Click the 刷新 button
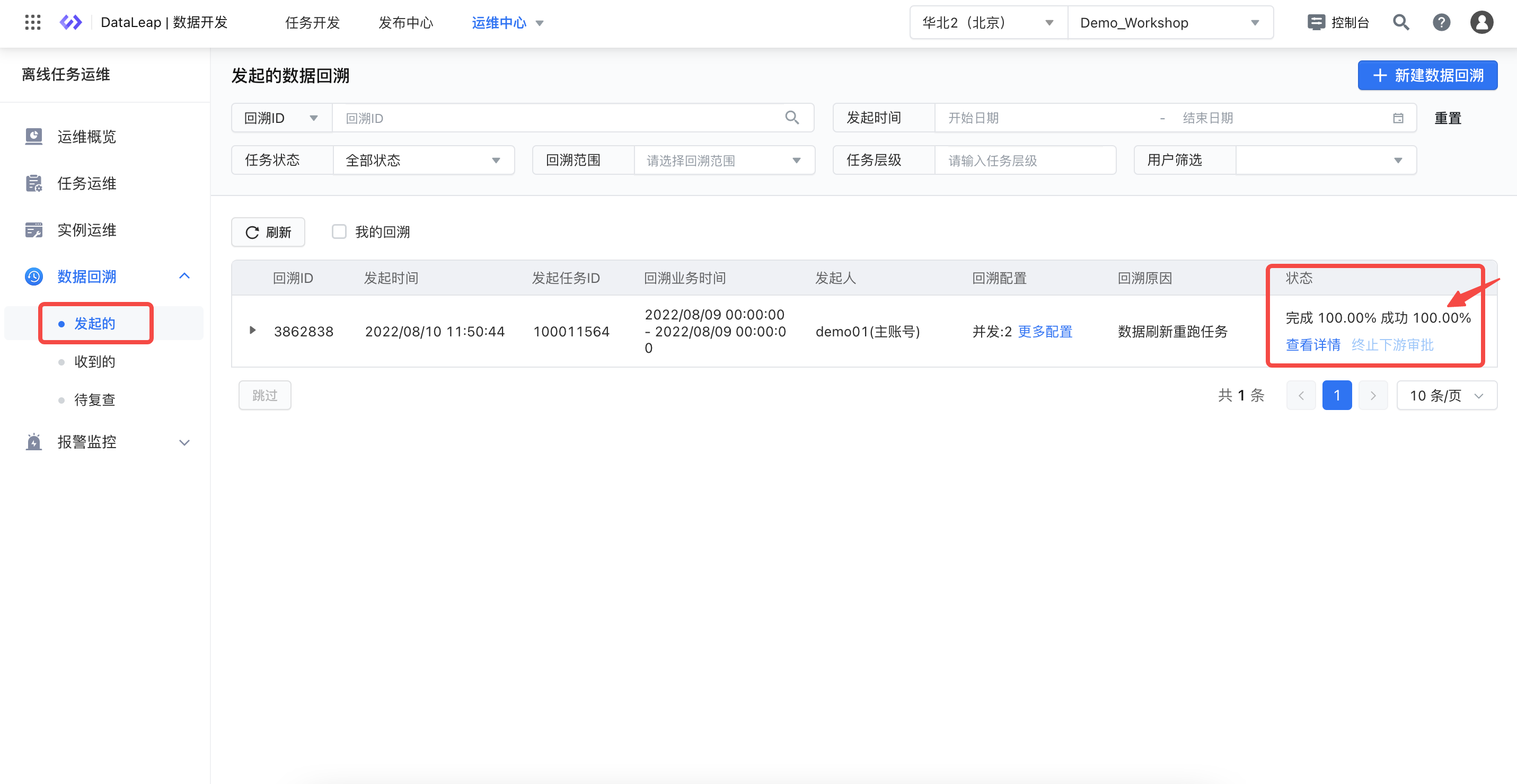Image resolution: width=1517 pixels, height=784 pixels. 268,232
